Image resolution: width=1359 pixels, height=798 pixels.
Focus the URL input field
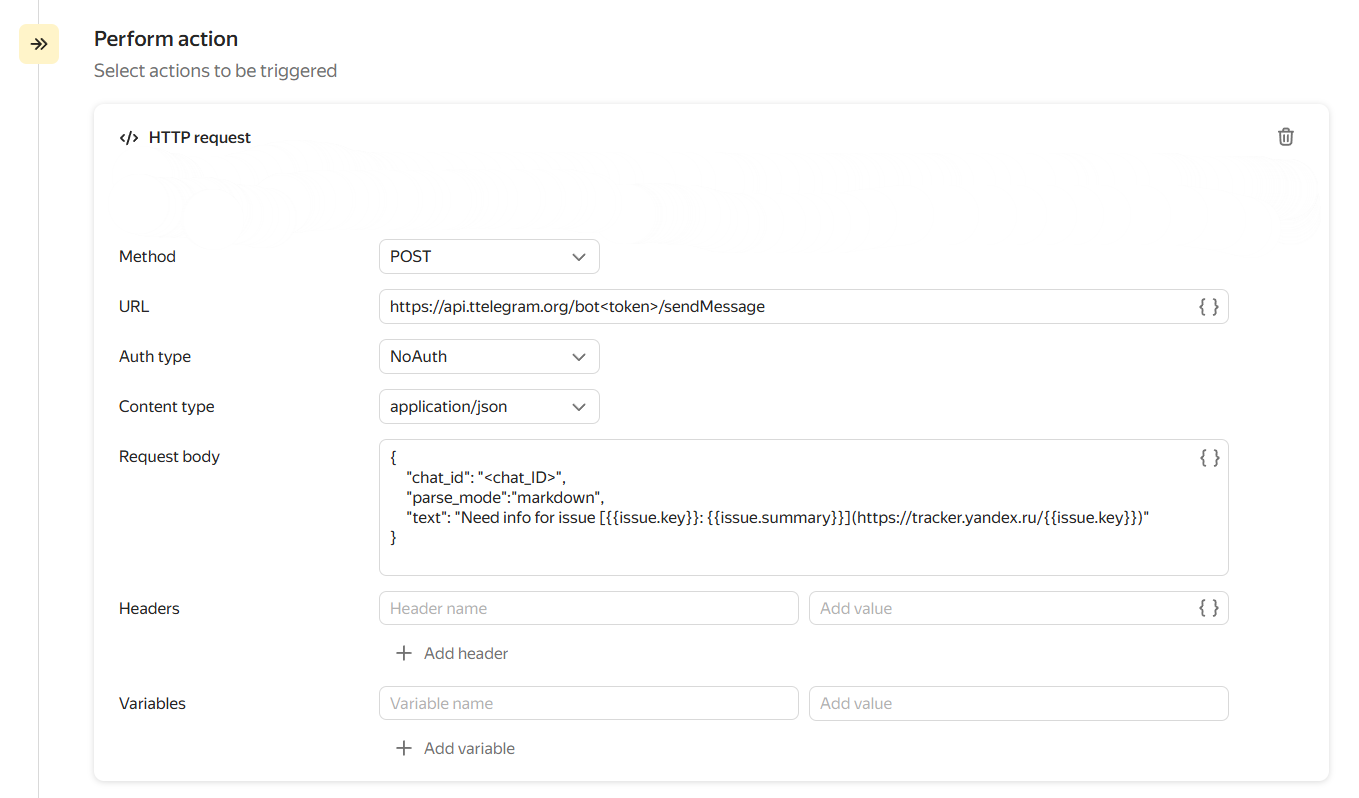780,307
